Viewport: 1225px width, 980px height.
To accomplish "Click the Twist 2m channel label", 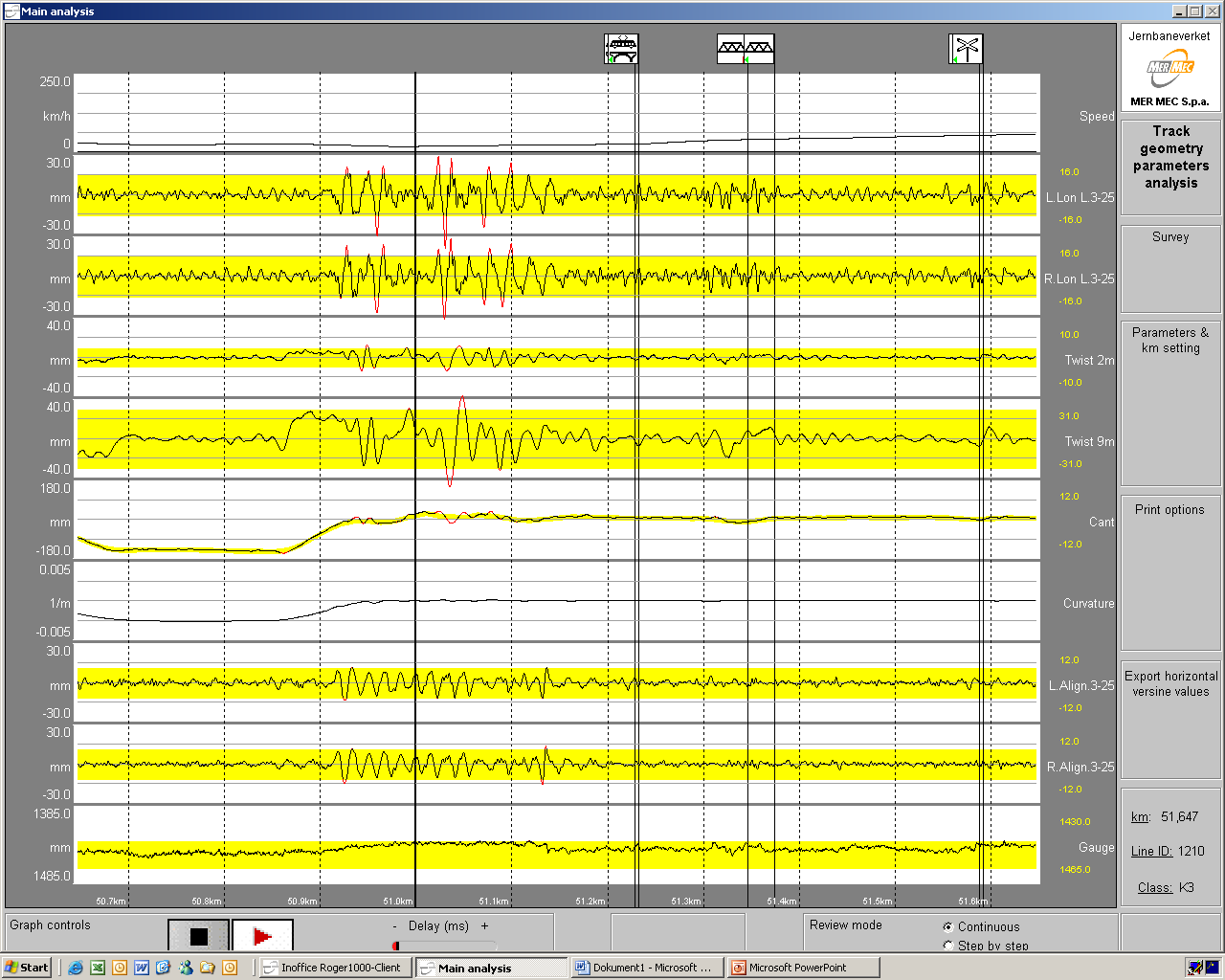I will pyautogui.click(x=1090, y=361).
